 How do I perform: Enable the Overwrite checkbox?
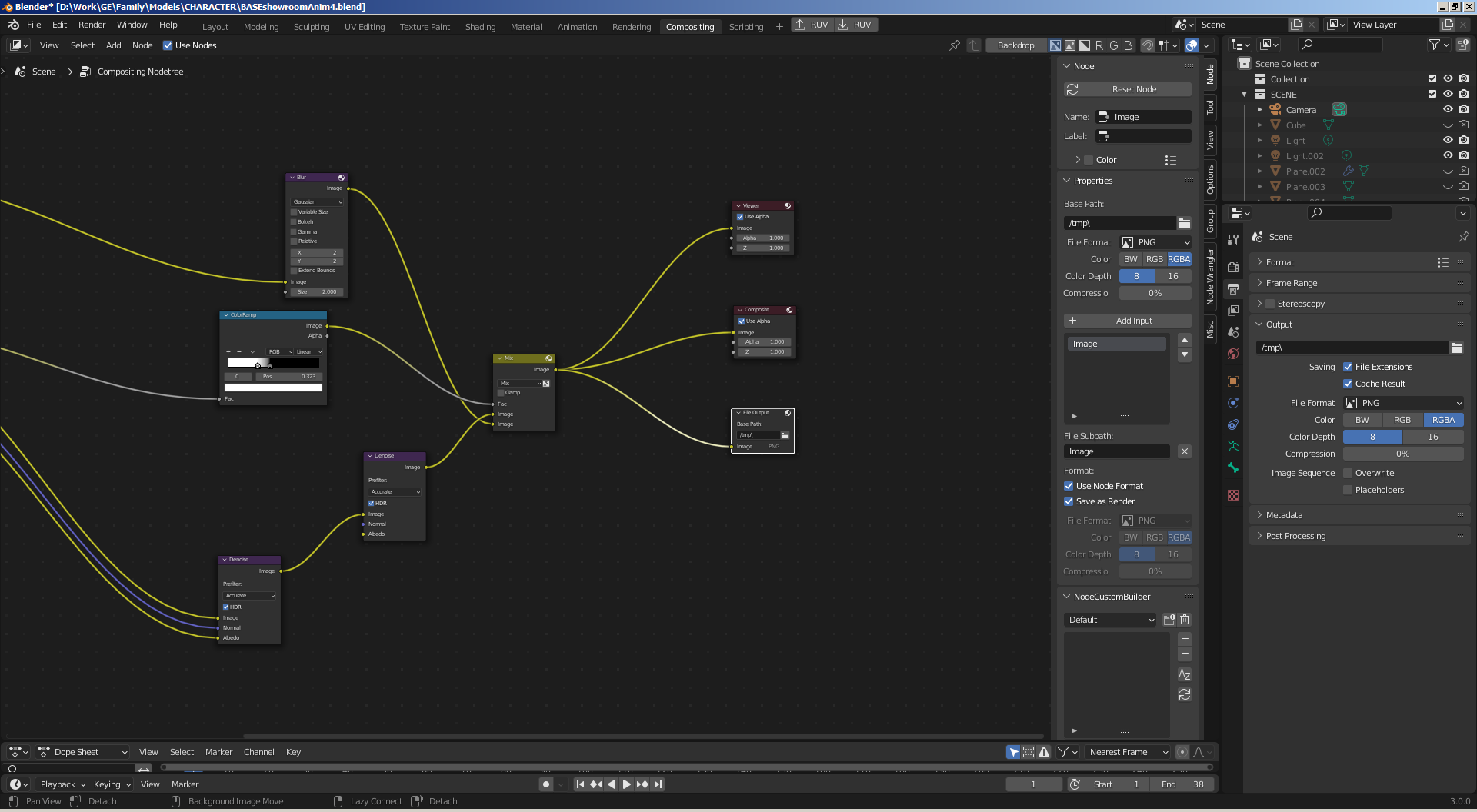point(1348,473)
